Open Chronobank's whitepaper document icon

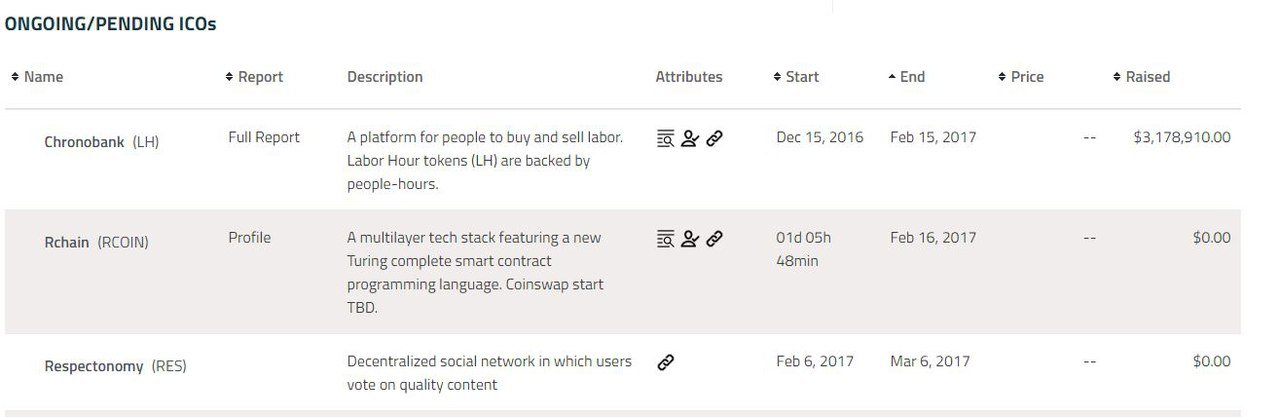[665, 139]
